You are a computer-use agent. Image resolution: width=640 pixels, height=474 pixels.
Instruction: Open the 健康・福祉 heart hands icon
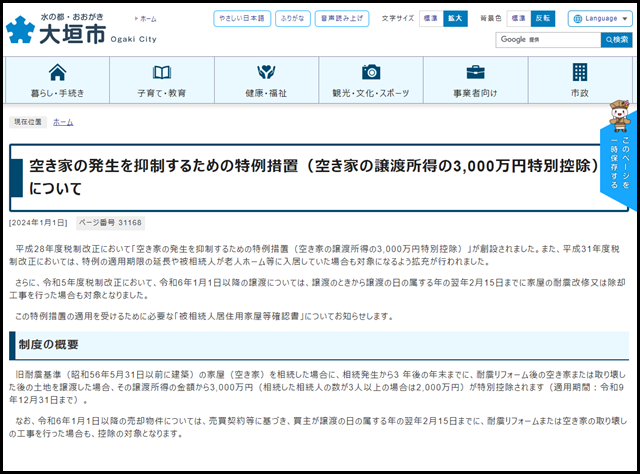tap(266, 72)
